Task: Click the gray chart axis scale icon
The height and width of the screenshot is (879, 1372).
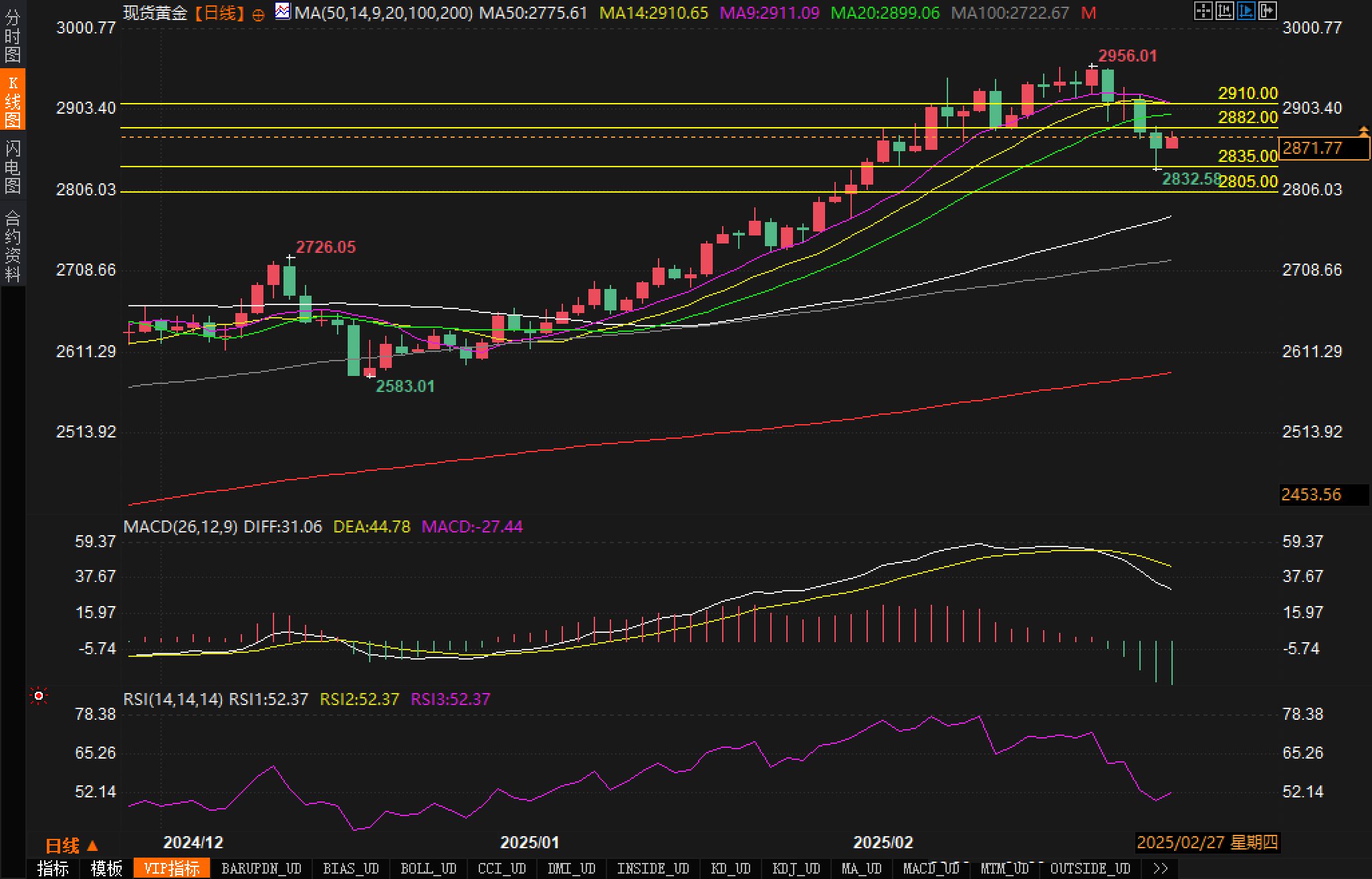Action: [x=1224, y=11]
